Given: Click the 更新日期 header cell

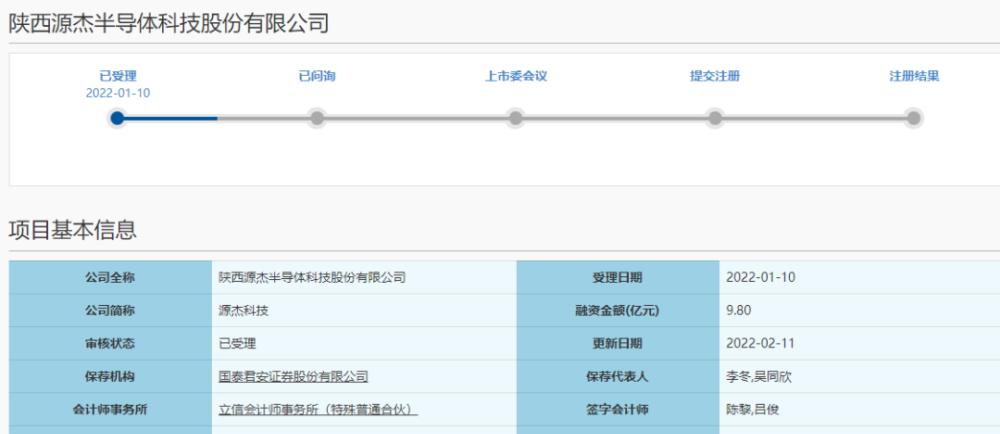Looking at the screenshot, I should (x=617, y=344).
